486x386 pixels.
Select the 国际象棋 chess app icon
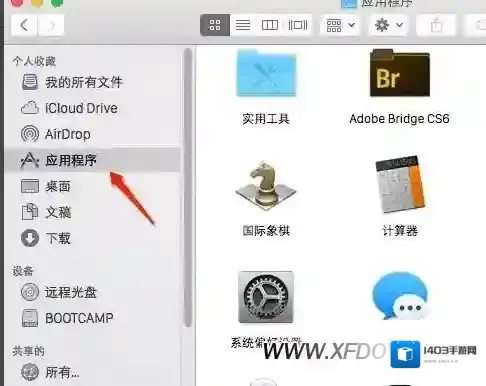266,185
